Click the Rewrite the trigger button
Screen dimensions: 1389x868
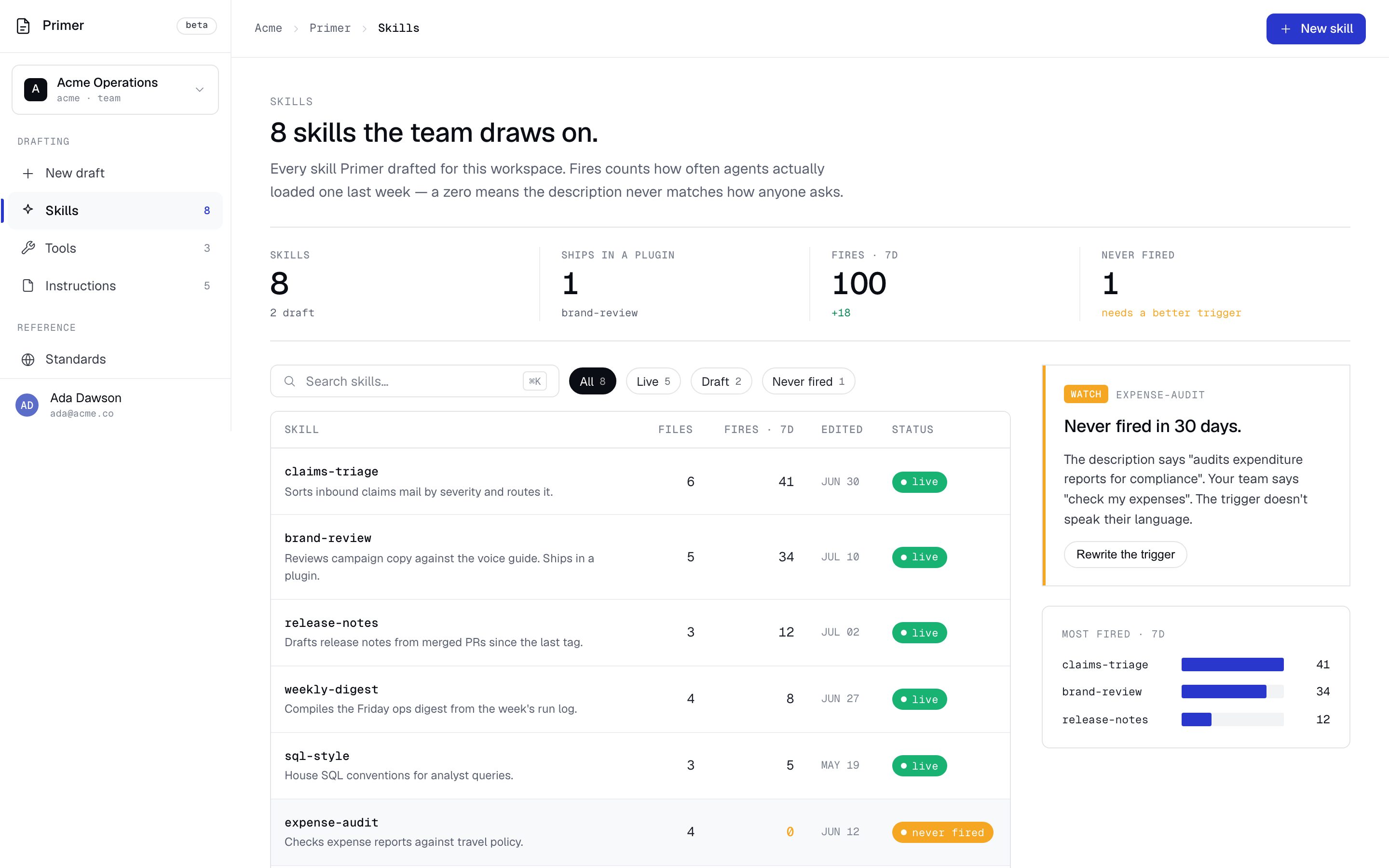point(1125,555)
